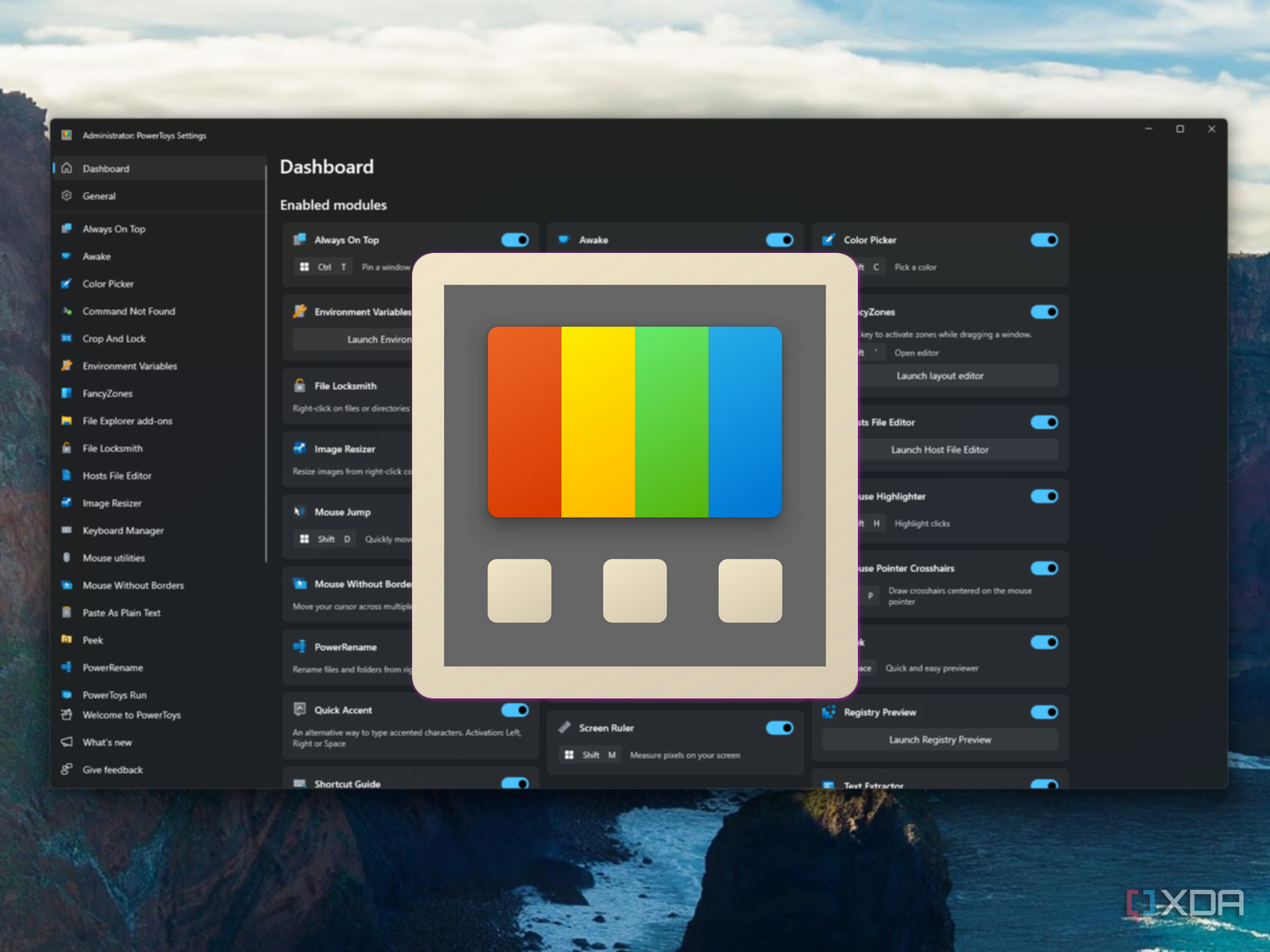Click the Launch Environment Variables button
This screenshot has height=952, width=1270.
(x=352, y=340)
